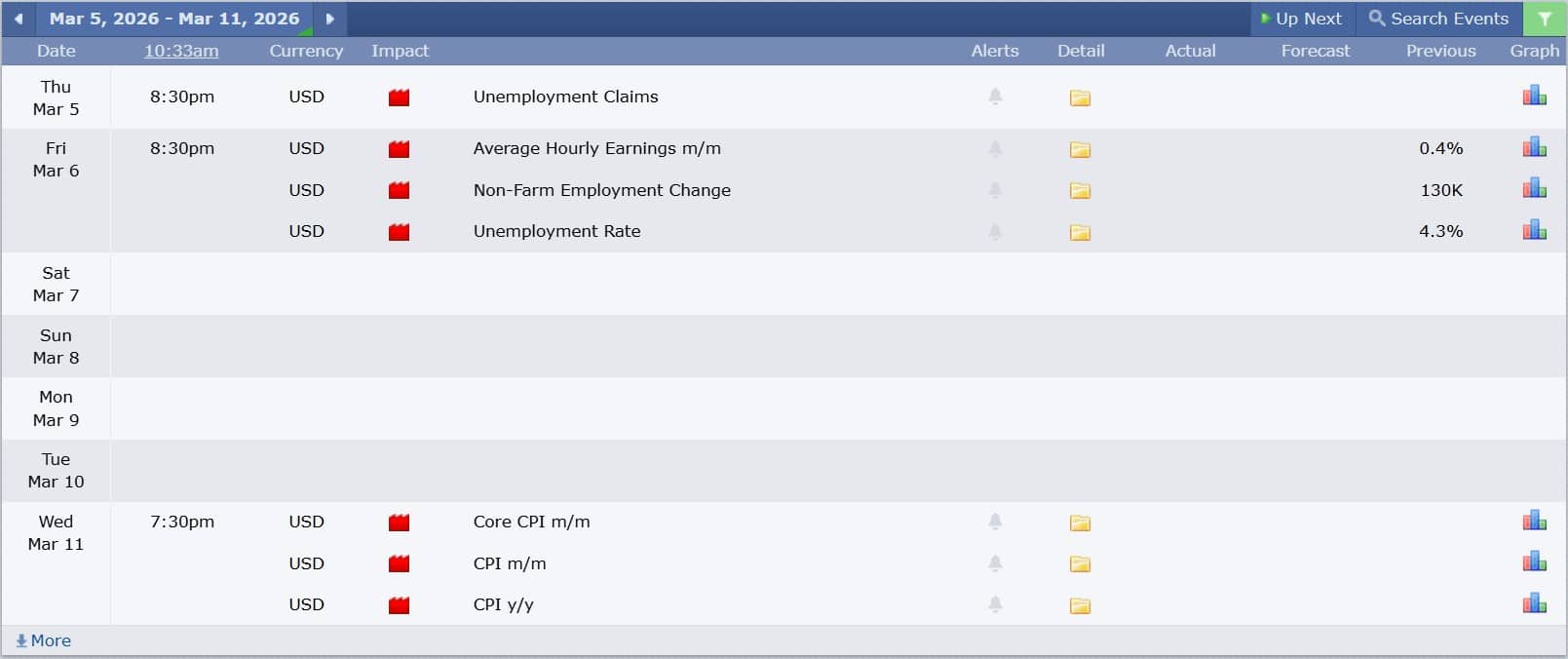Open the calendar filter funnel icon

[x=1545, y=19]
